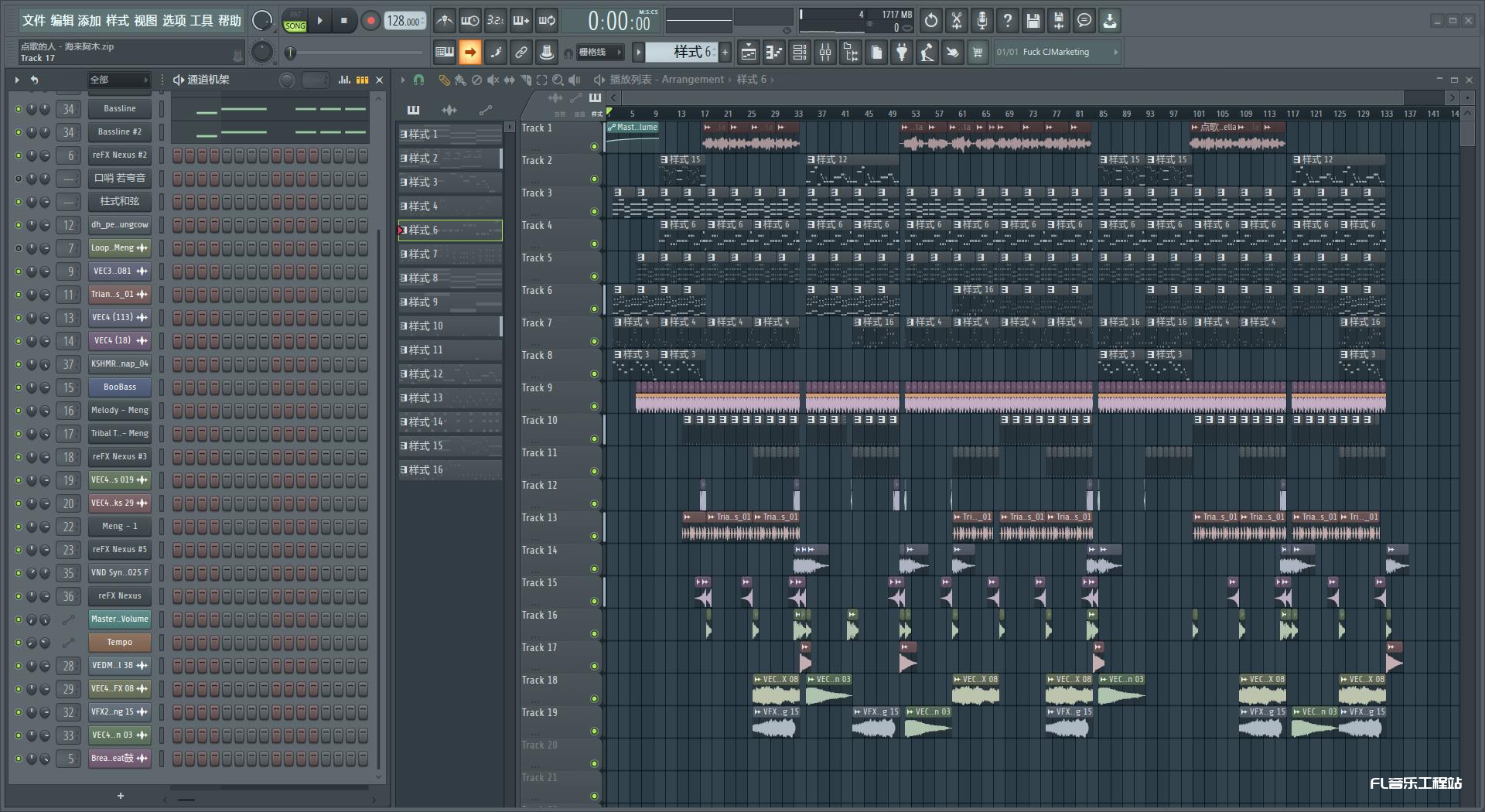Select 样式 13 in pattern list

(x=450, y=398)
